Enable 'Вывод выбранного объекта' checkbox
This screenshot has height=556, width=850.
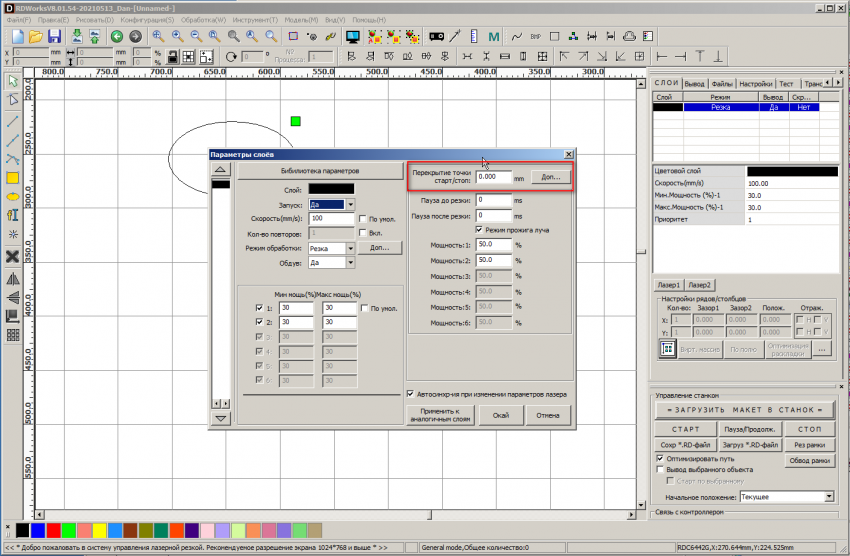659,469
